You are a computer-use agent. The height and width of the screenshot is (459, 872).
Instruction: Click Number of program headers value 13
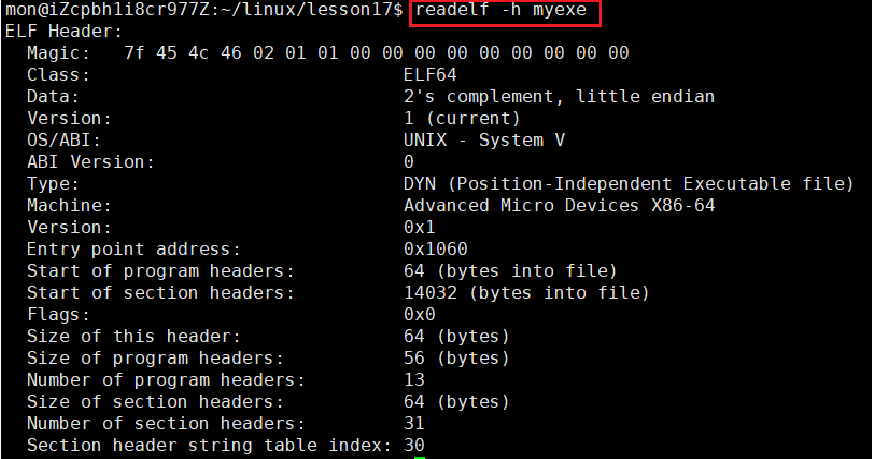[414, 379]
